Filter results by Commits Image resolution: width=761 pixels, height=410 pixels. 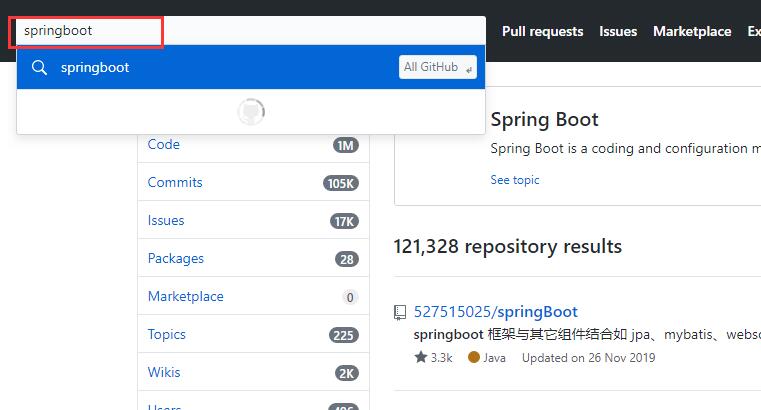click(x=175, y=182)
